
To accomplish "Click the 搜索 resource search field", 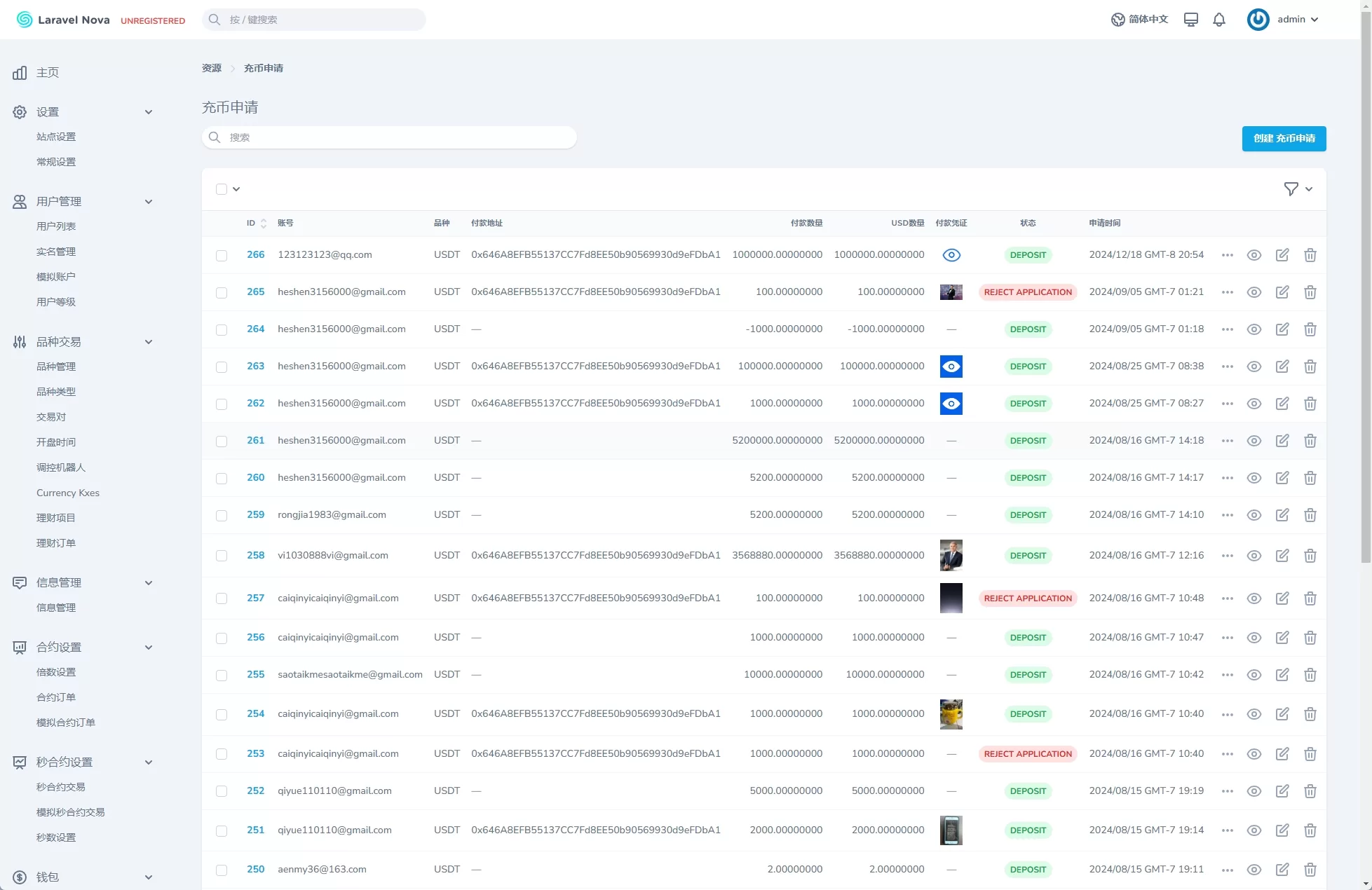I will pos(389,137).
